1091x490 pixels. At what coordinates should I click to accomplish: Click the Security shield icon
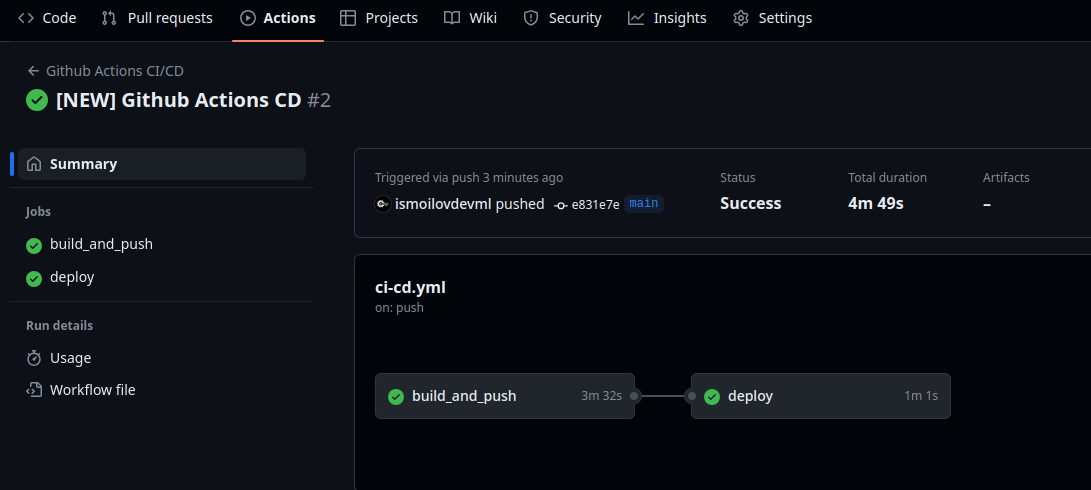[531, 18]
